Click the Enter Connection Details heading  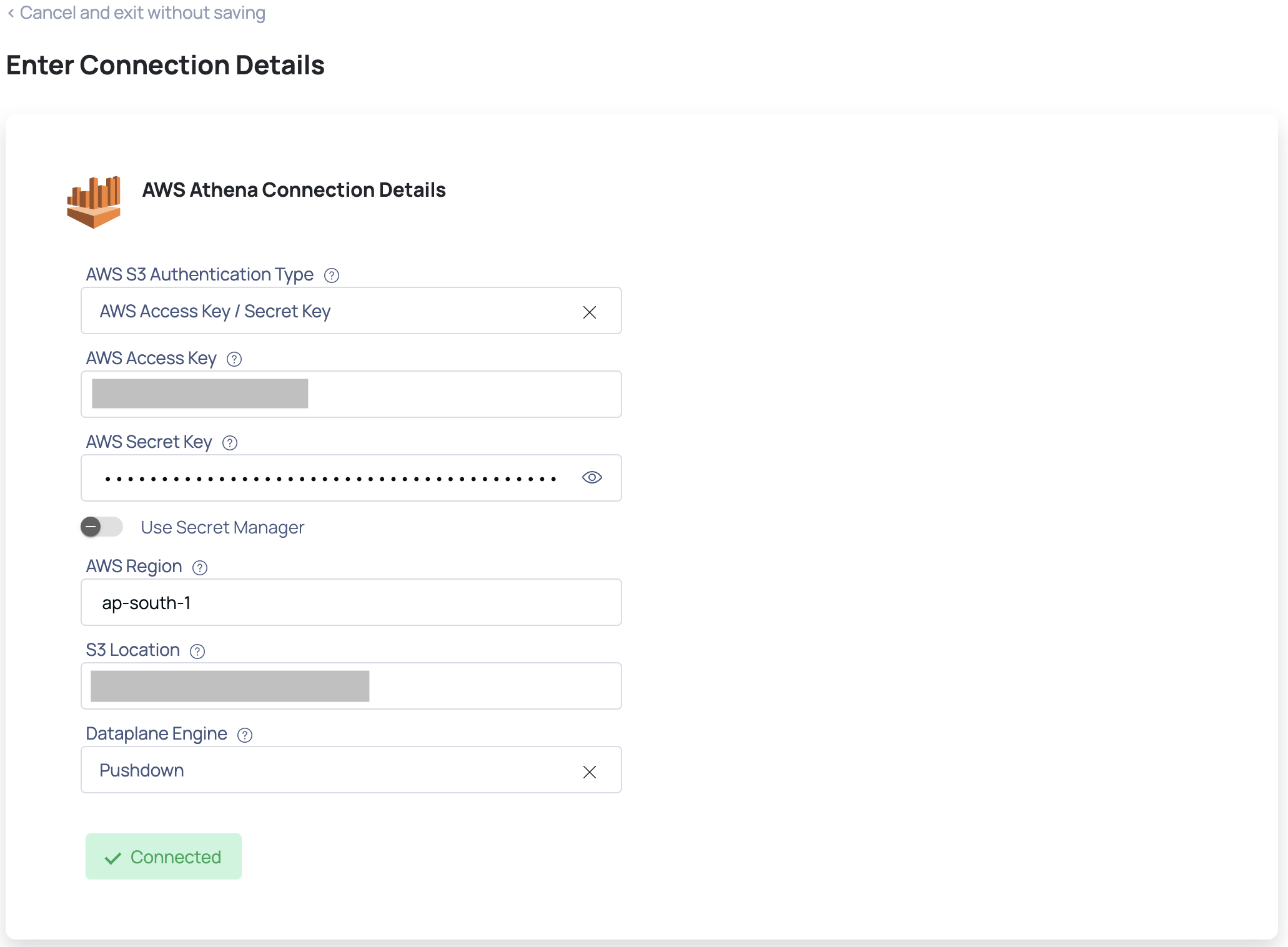166,65
